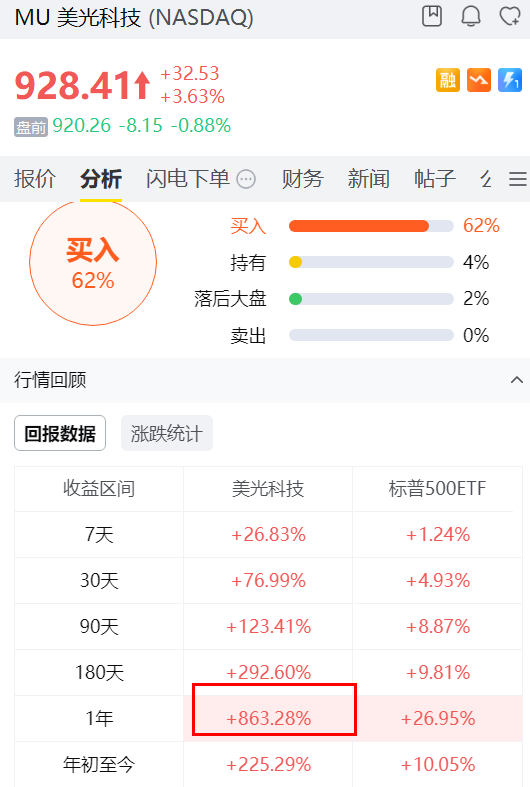This screenshot has width=530, height=787.
Task: Click the 年初至今 row label
Action: [99, 765]
